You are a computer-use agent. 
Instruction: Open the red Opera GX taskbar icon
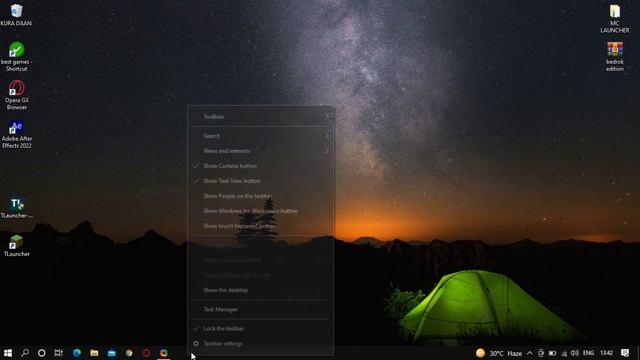147,353
